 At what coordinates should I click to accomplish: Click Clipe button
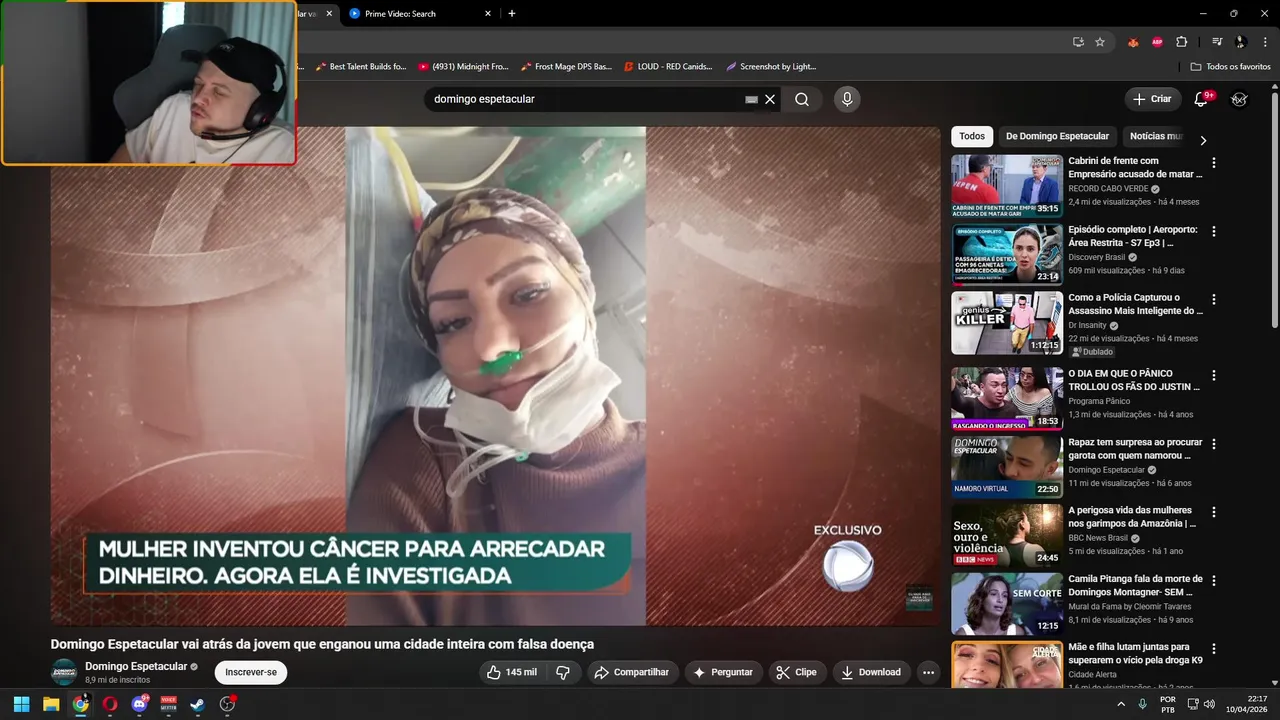click(797, 672)
